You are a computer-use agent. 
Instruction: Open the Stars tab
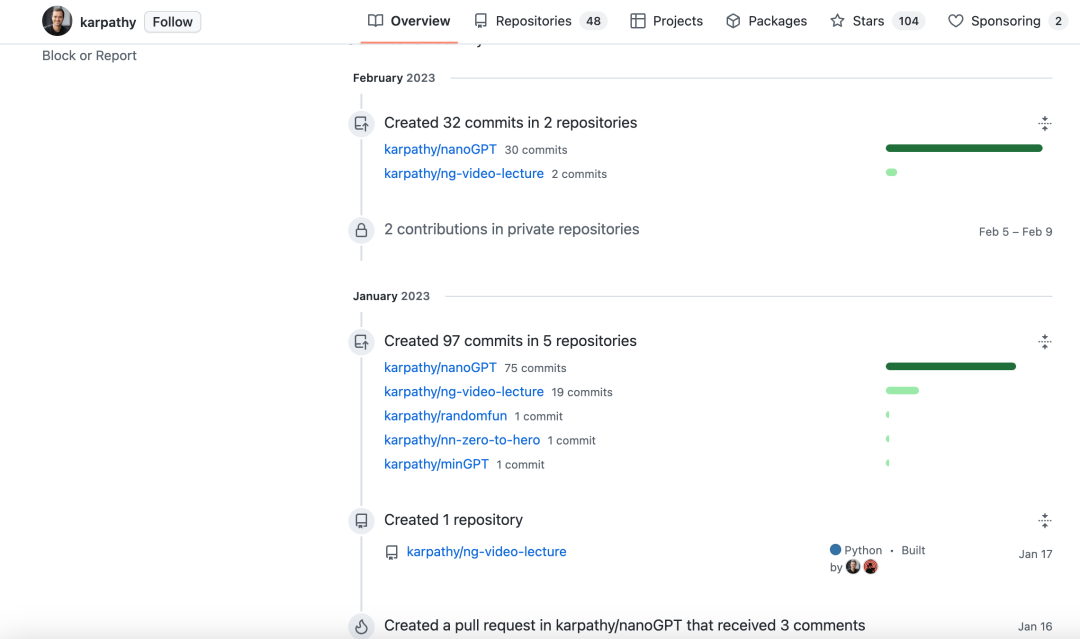point(877,21)
